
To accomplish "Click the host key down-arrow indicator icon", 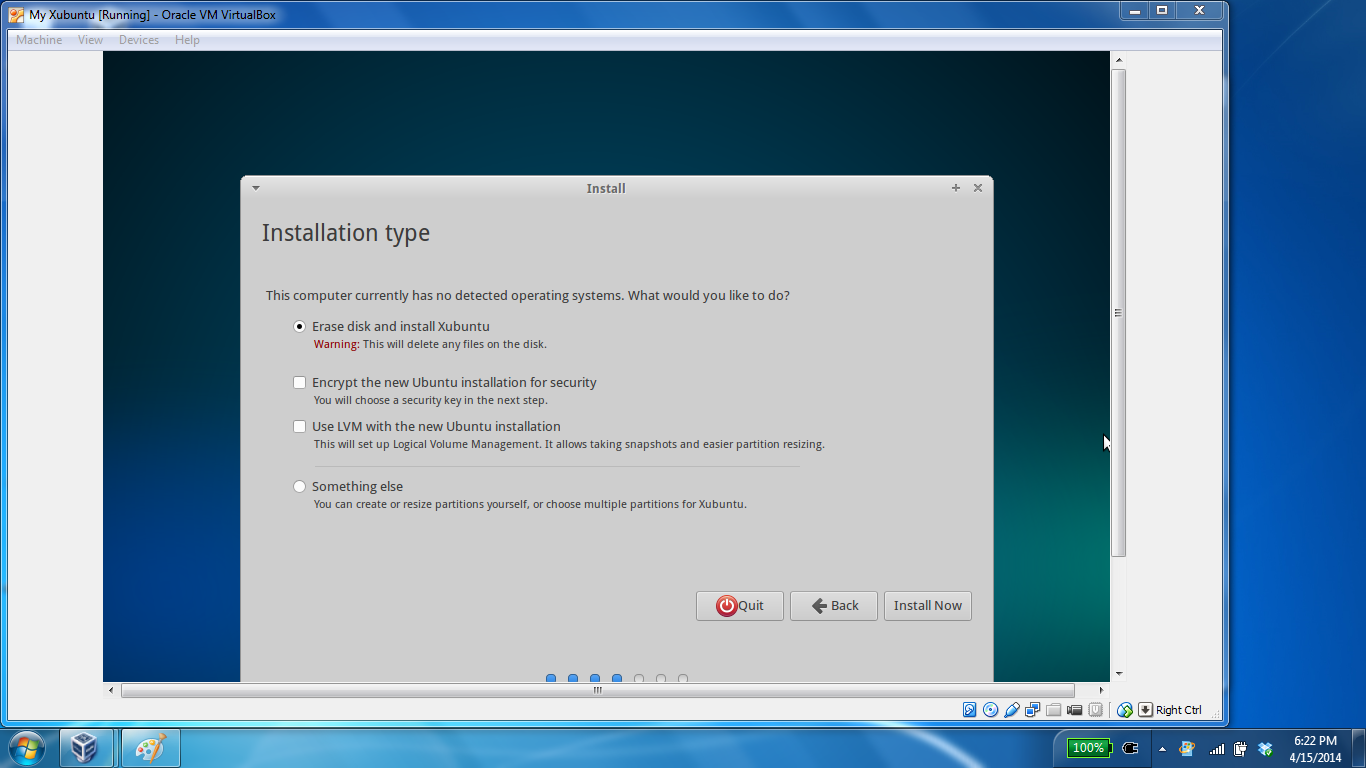I will (1146, 710).
